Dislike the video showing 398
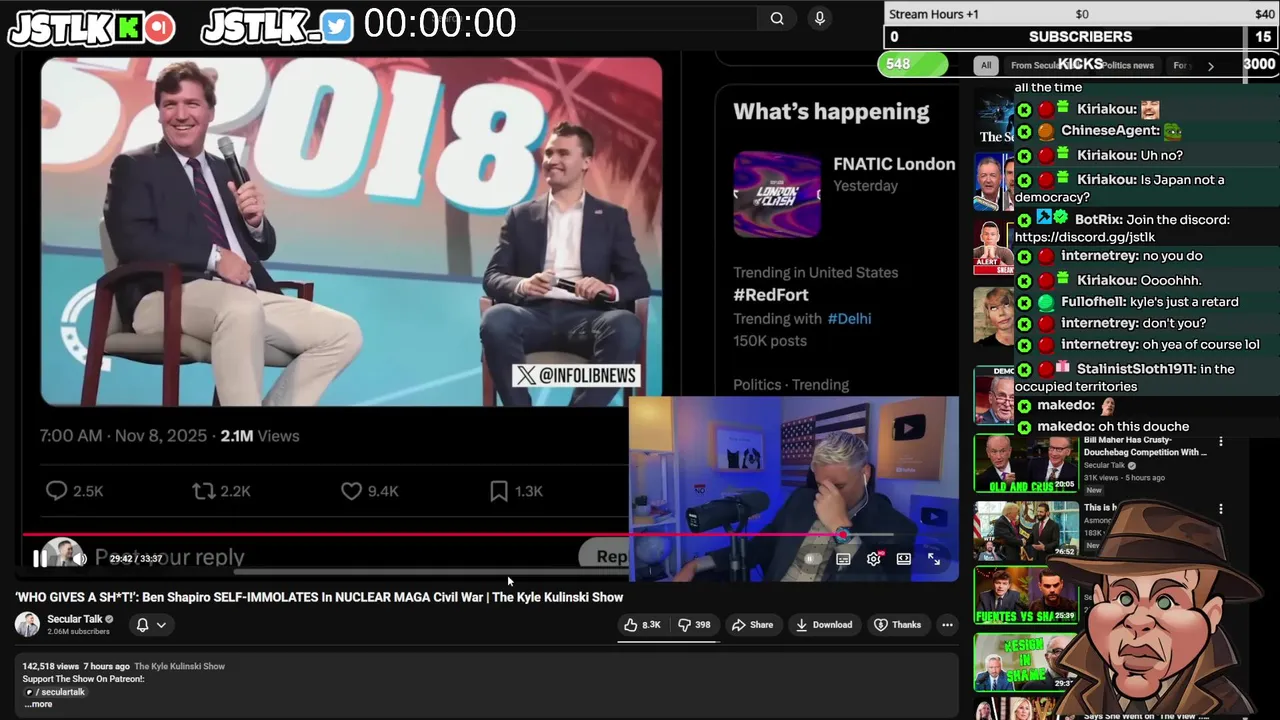Screen dimensions: 1280x720 pyautogui.click(x=694, y=625)
